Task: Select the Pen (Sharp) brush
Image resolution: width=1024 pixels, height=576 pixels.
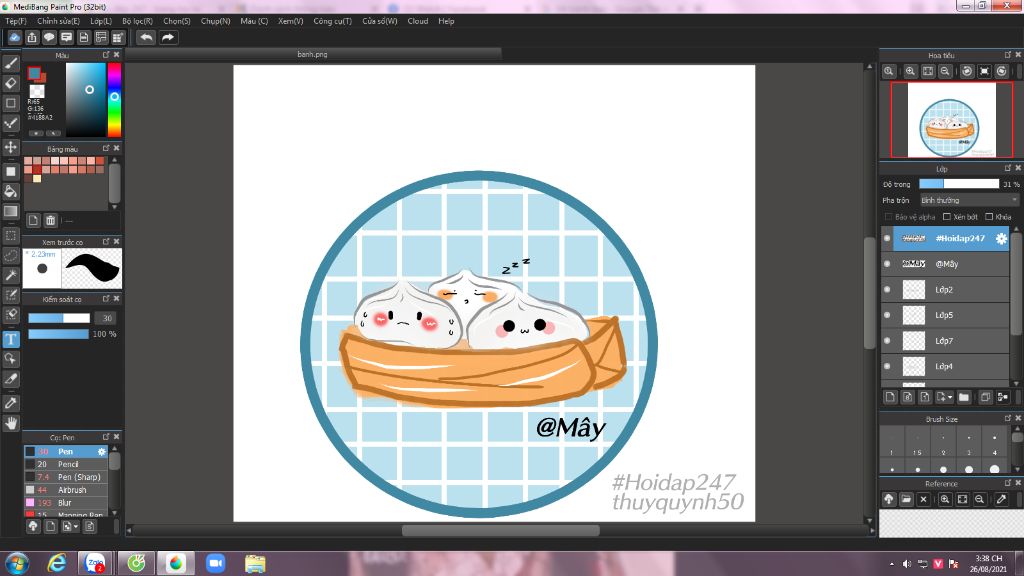Action: coord(65,477)
